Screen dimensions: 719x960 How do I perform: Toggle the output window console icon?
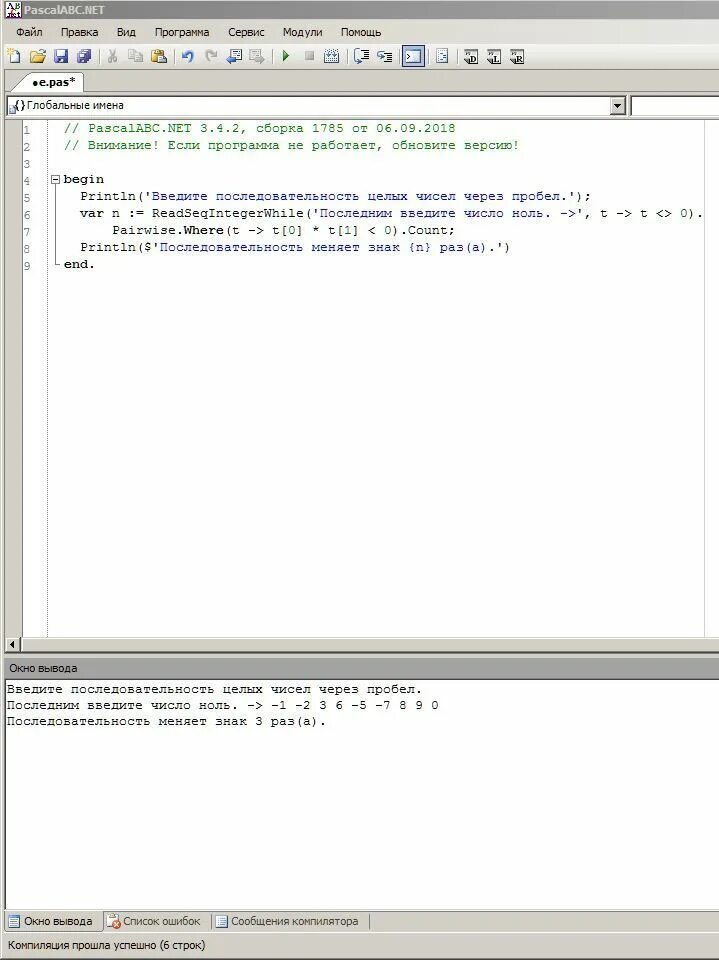[413, 56]
